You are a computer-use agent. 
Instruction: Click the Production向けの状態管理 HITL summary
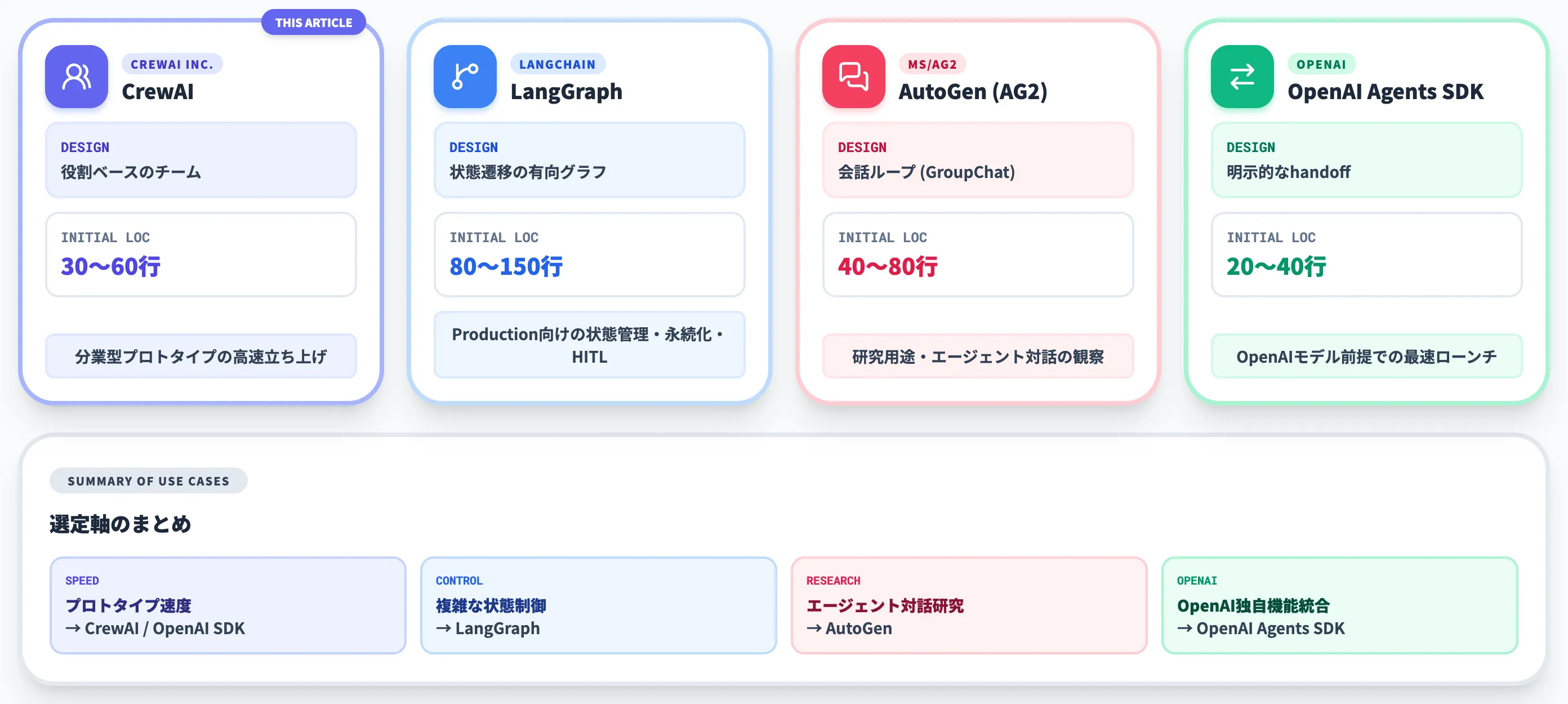pyautogui.click(x=589, y=345)
